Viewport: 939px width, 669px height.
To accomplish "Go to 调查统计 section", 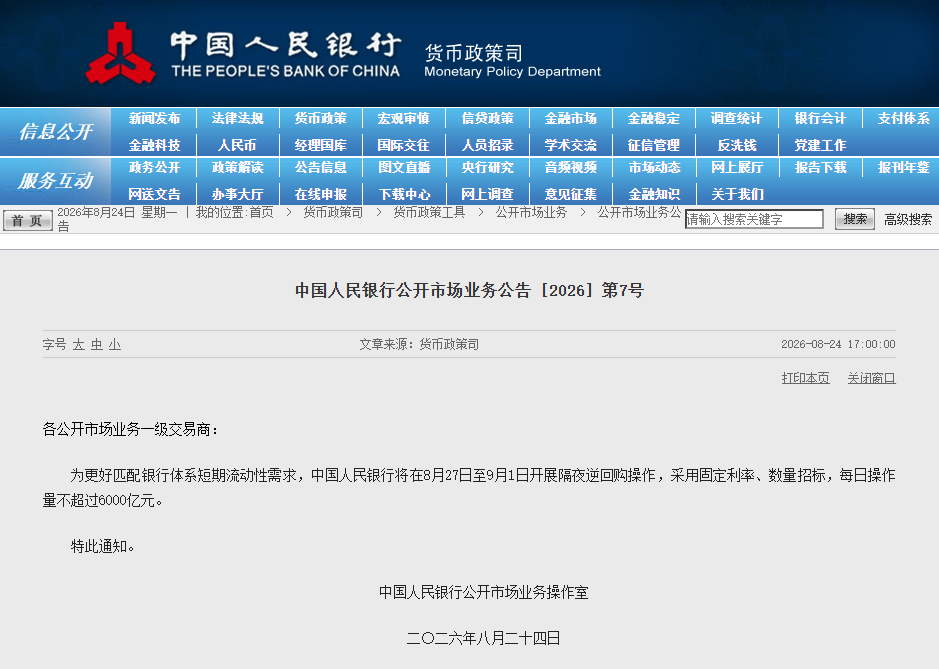I will (x=737, y=119).
